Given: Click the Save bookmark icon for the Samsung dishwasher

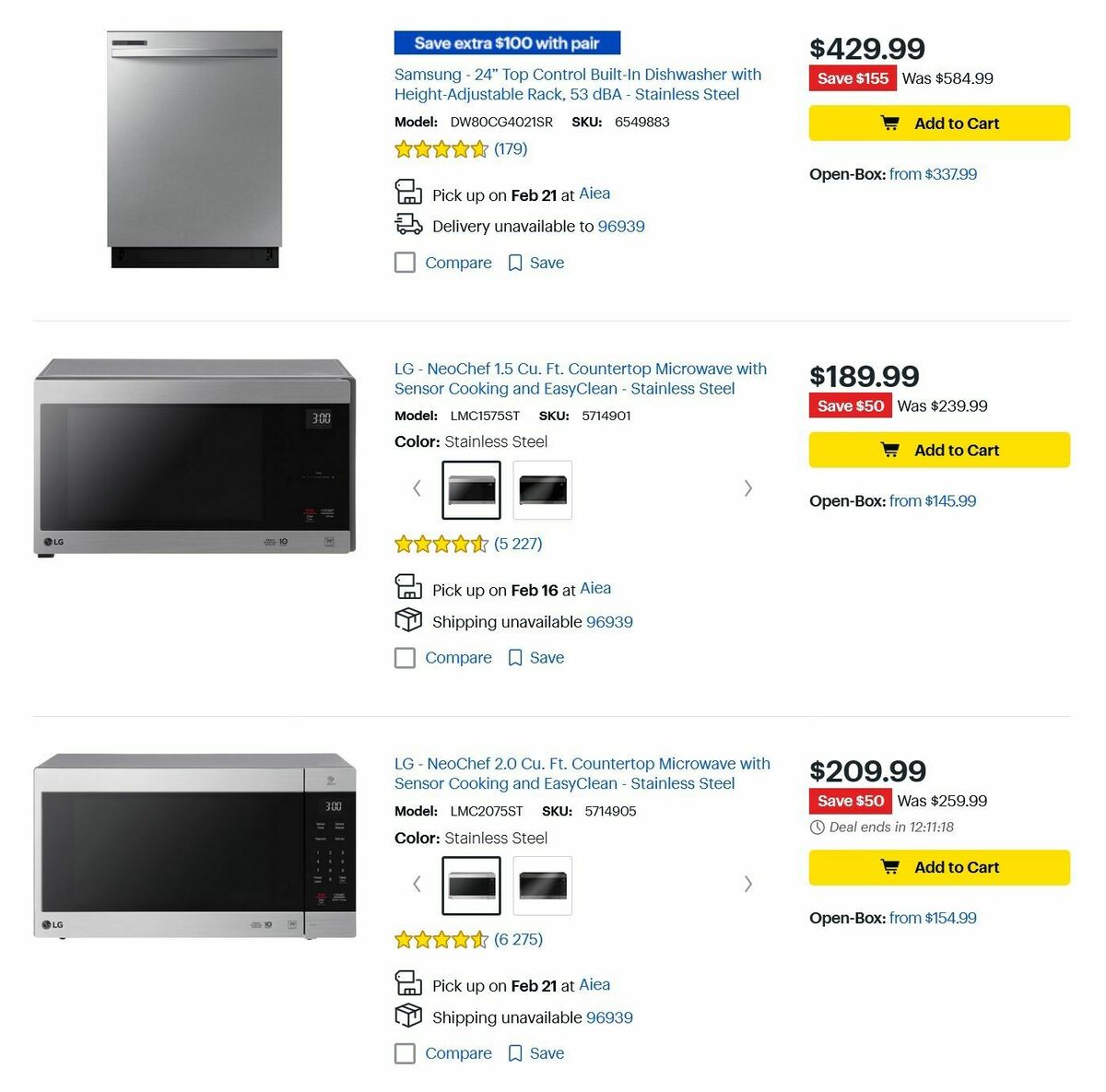Looking at the screenshot, I should click(515, 263).
